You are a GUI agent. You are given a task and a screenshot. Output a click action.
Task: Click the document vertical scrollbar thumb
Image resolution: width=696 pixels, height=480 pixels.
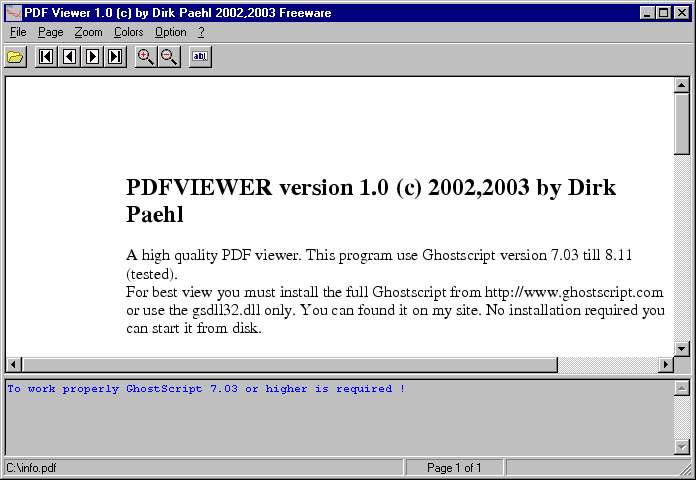681,123
